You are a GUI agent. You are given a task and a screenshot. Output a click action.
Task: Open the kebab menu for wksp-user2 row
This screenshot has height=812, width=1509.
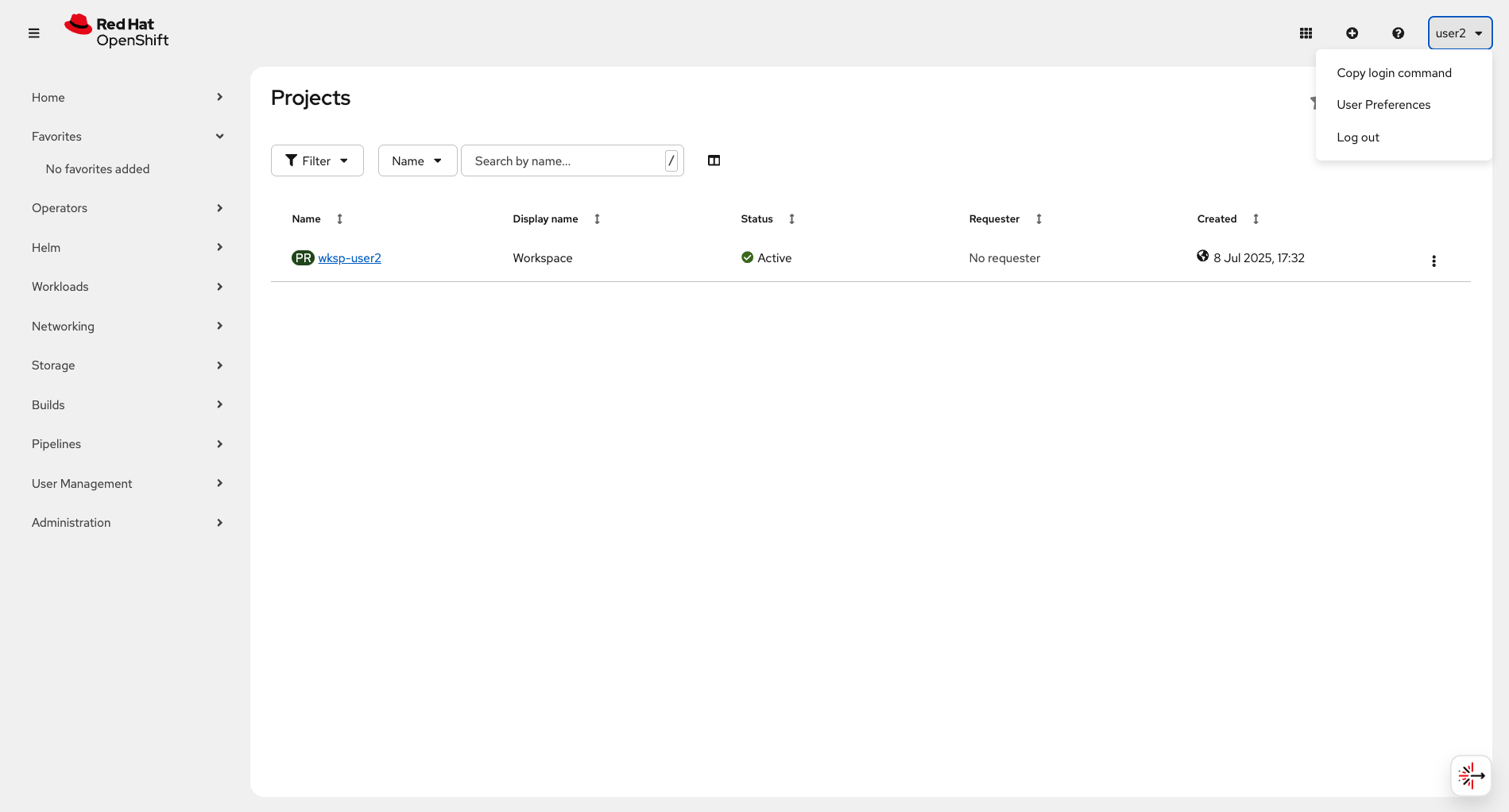[x=1434, y=260]
